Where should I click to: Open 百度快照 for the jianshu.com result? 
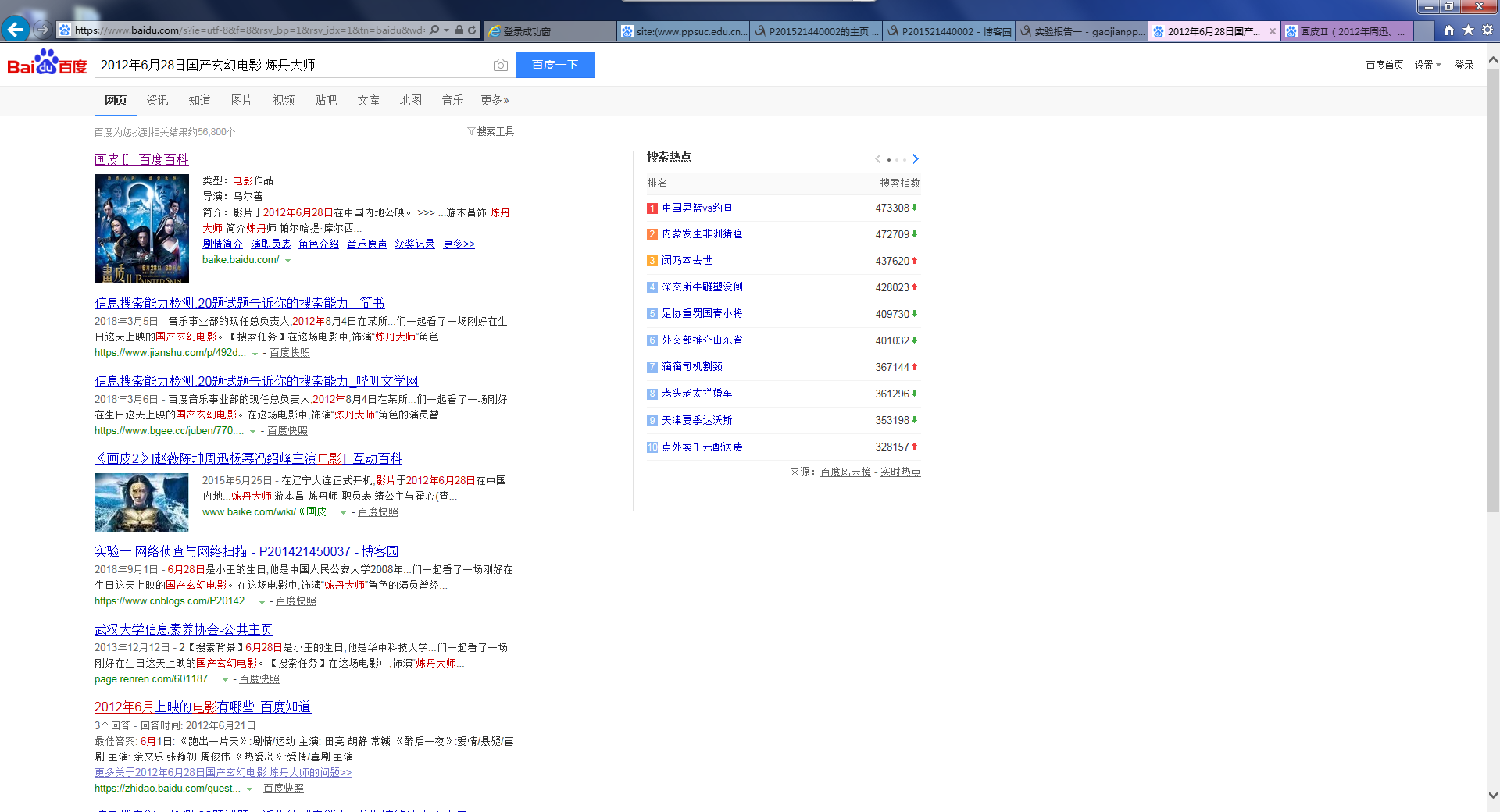[x=290, y=353]
